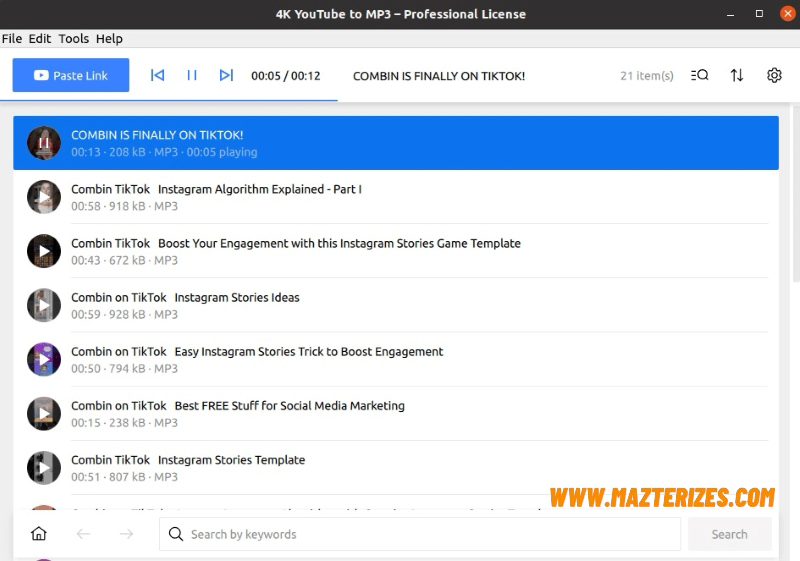Click the vertical scrollbar of the track list
The height and width of the screenshot is (561, 800).
click(796, 194)
